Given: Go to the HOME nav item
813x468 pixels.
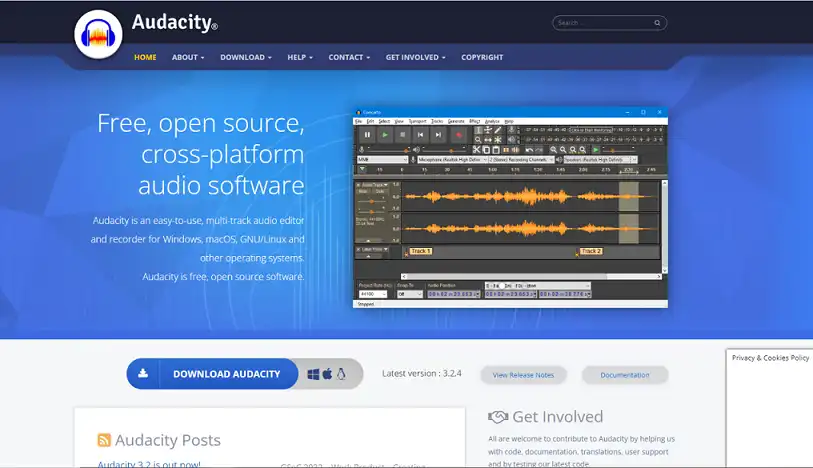Looking at the screenshot, I should tap(145, 57).
